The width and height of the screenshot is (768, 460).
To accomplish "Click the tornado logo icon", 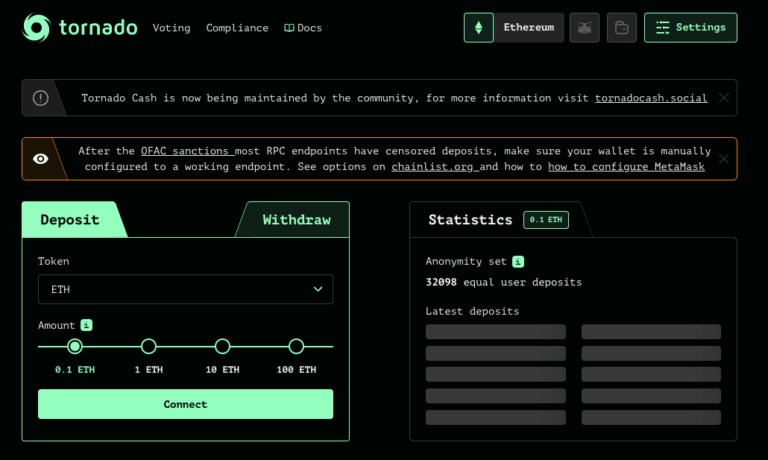I will click(36, 27).
